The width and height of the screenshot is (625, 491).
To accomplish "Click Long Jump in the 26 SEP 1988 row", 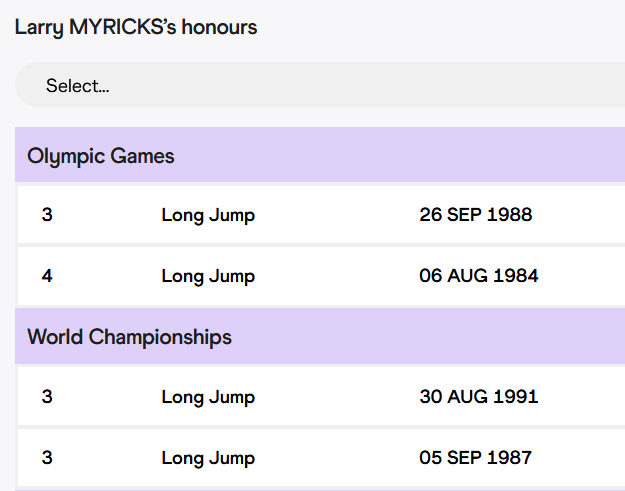I will tap(208, 216).
